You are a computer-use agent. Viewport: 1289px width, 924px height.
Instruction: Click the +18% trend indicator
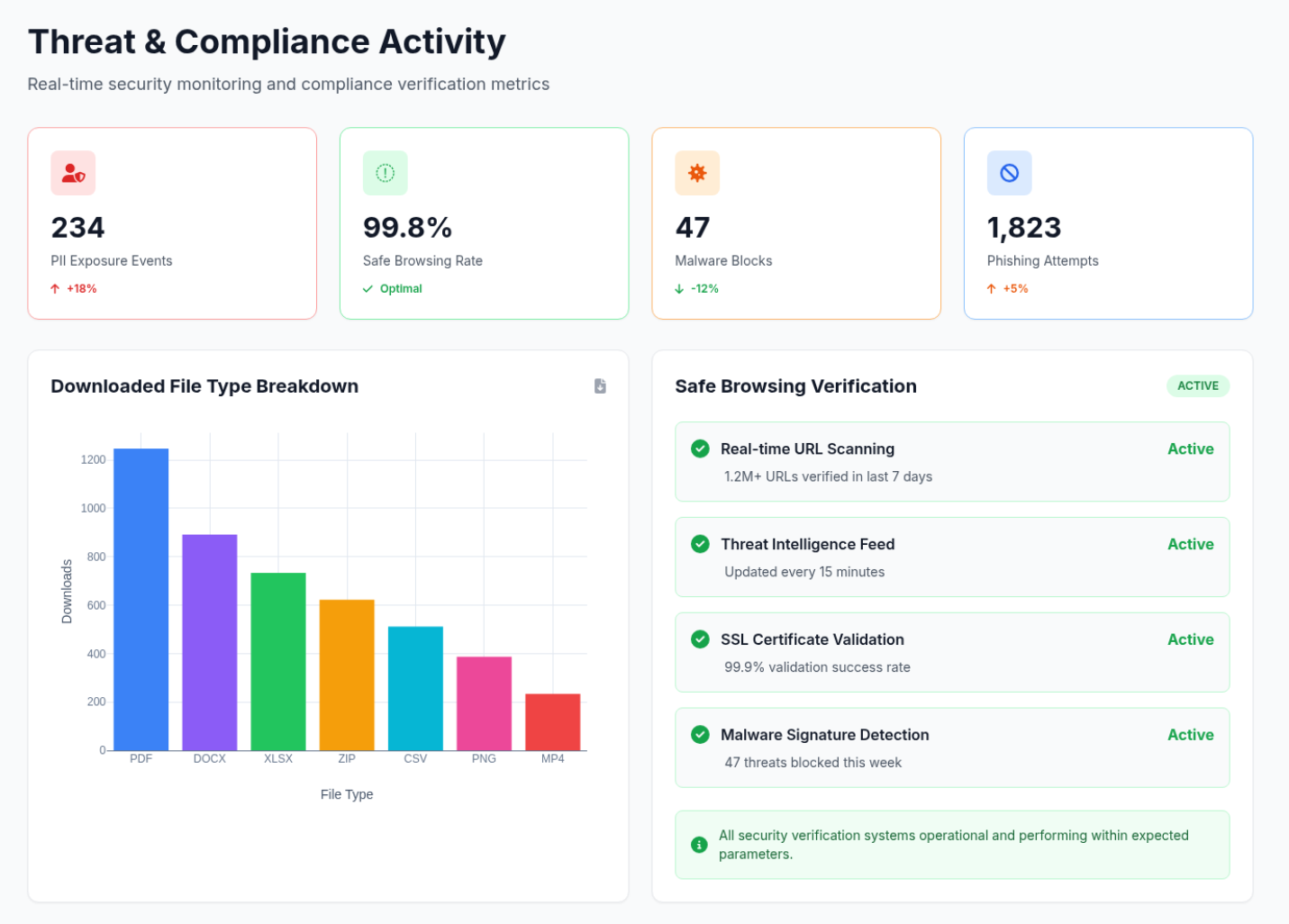pos(73,288)
